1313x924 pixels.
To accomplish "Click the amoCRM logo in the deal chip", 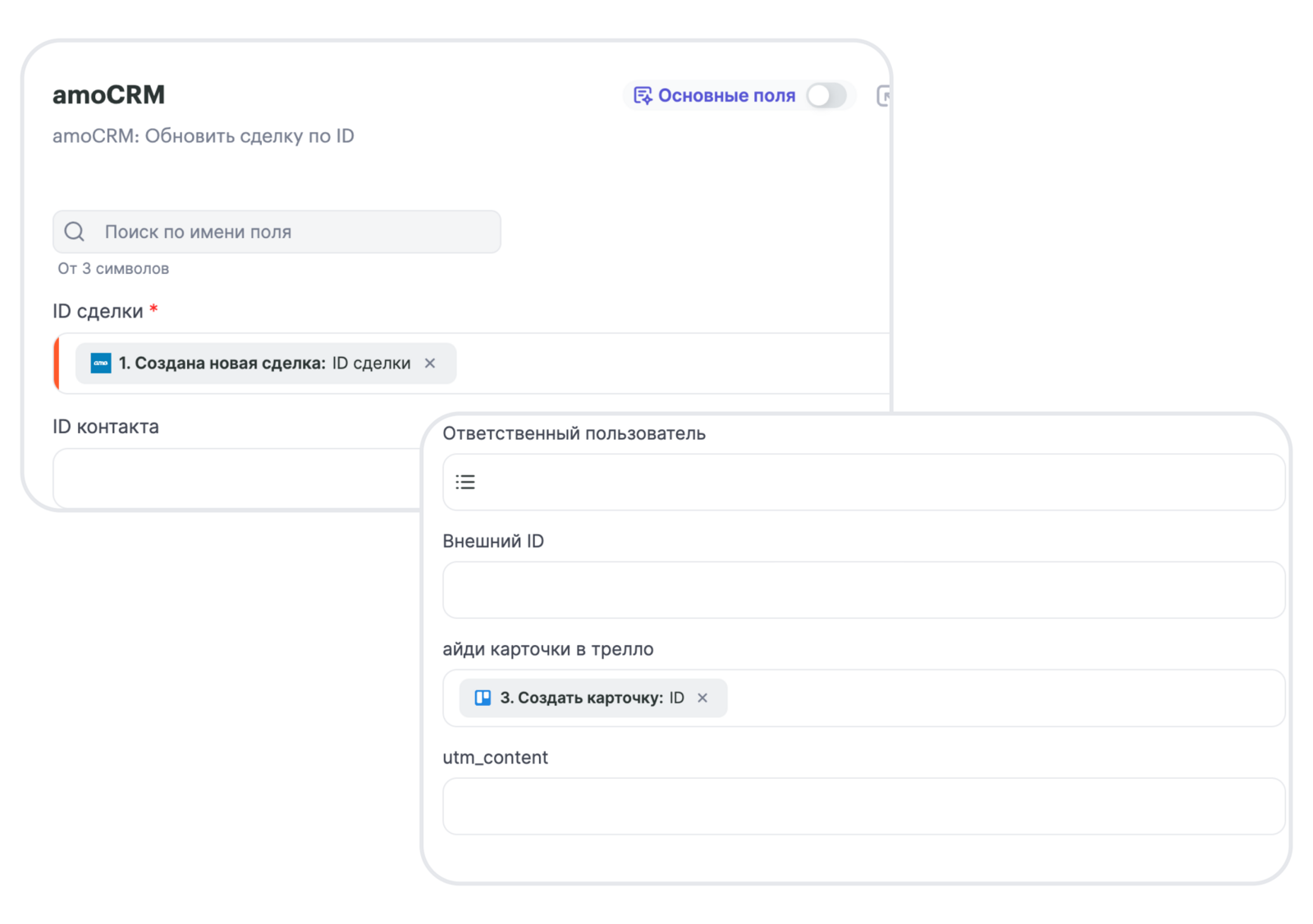I will (x=101, y=364).
